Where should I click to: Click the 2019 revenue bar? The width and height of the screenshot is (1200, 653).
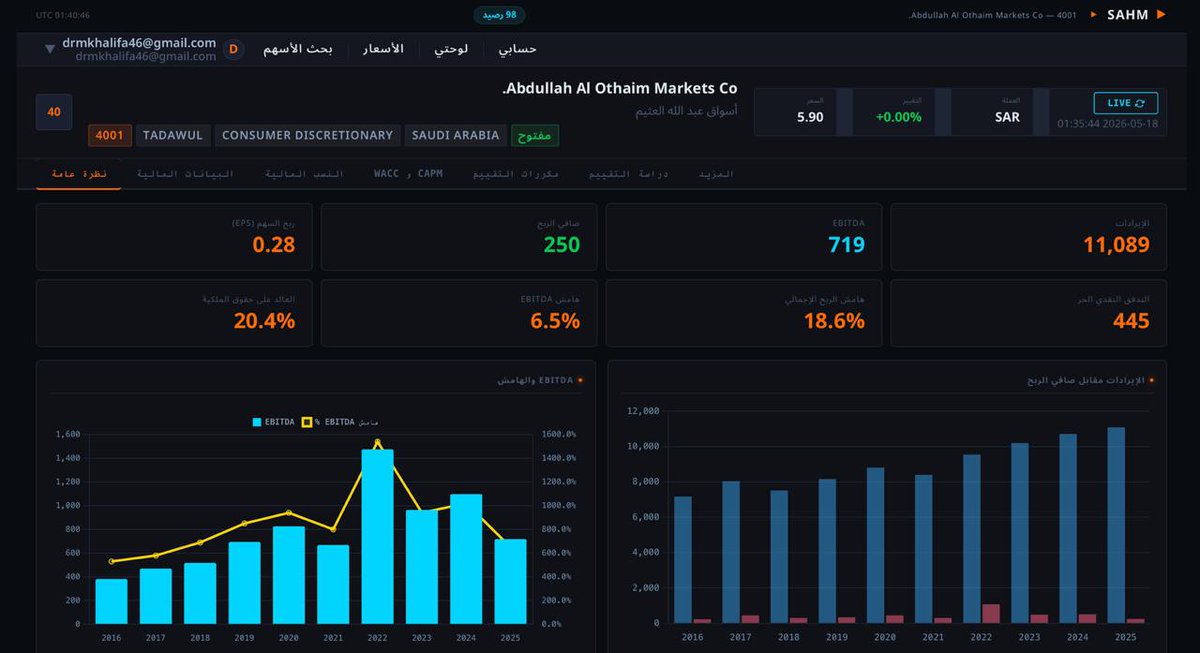point(827,551)
